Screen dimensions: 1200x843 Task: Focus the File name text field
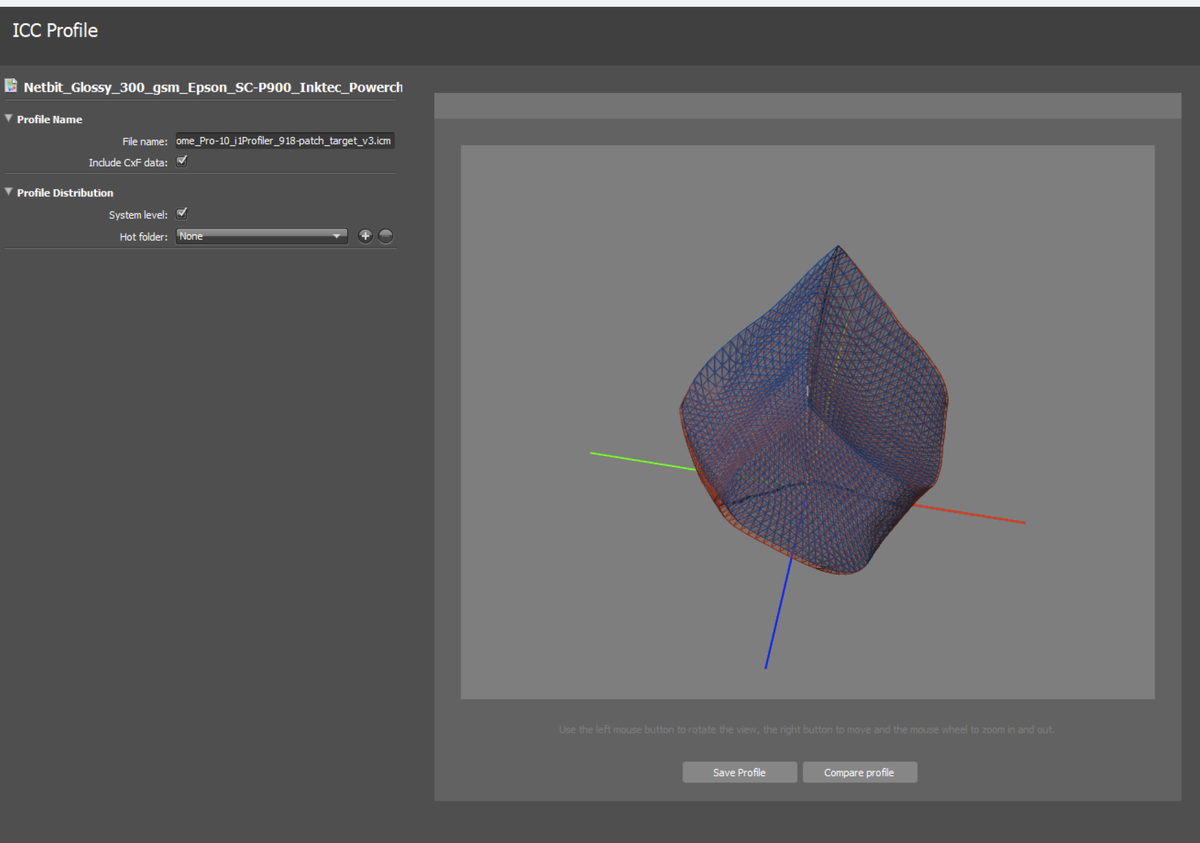[284, 141]
